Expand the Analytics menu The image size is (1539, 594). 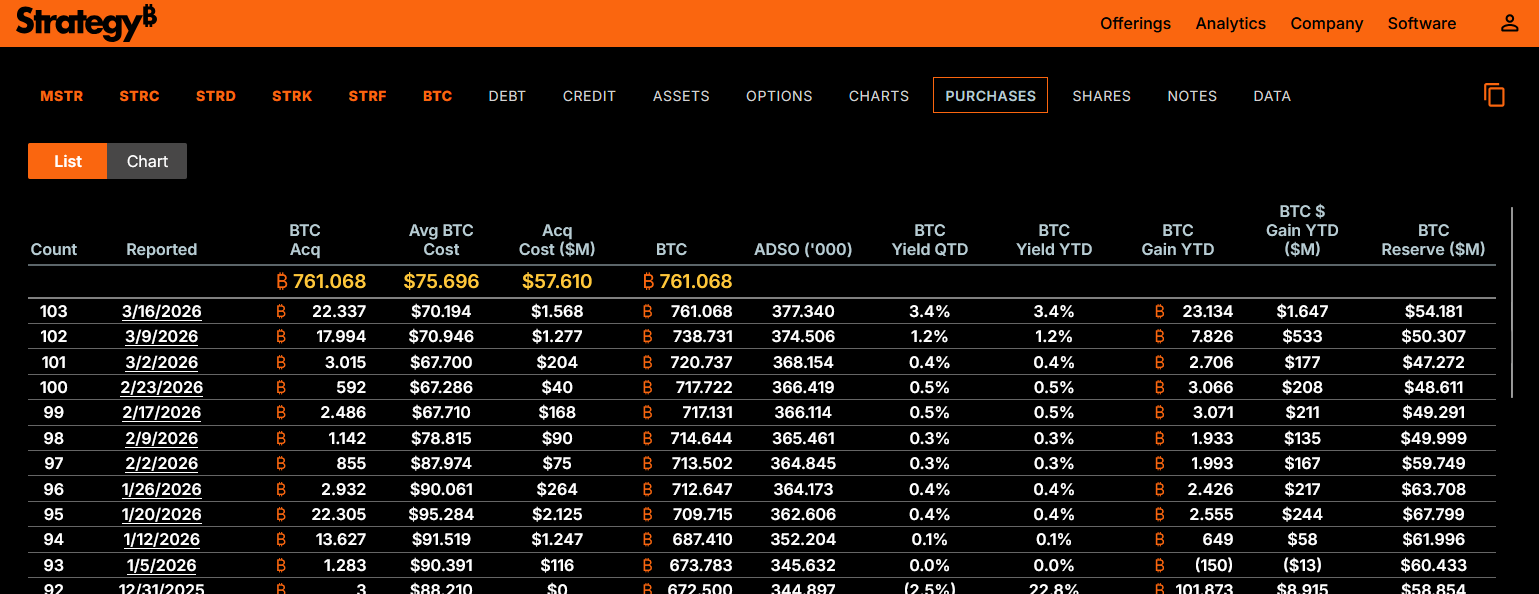pyautogui.click(x=1230, y=24)
